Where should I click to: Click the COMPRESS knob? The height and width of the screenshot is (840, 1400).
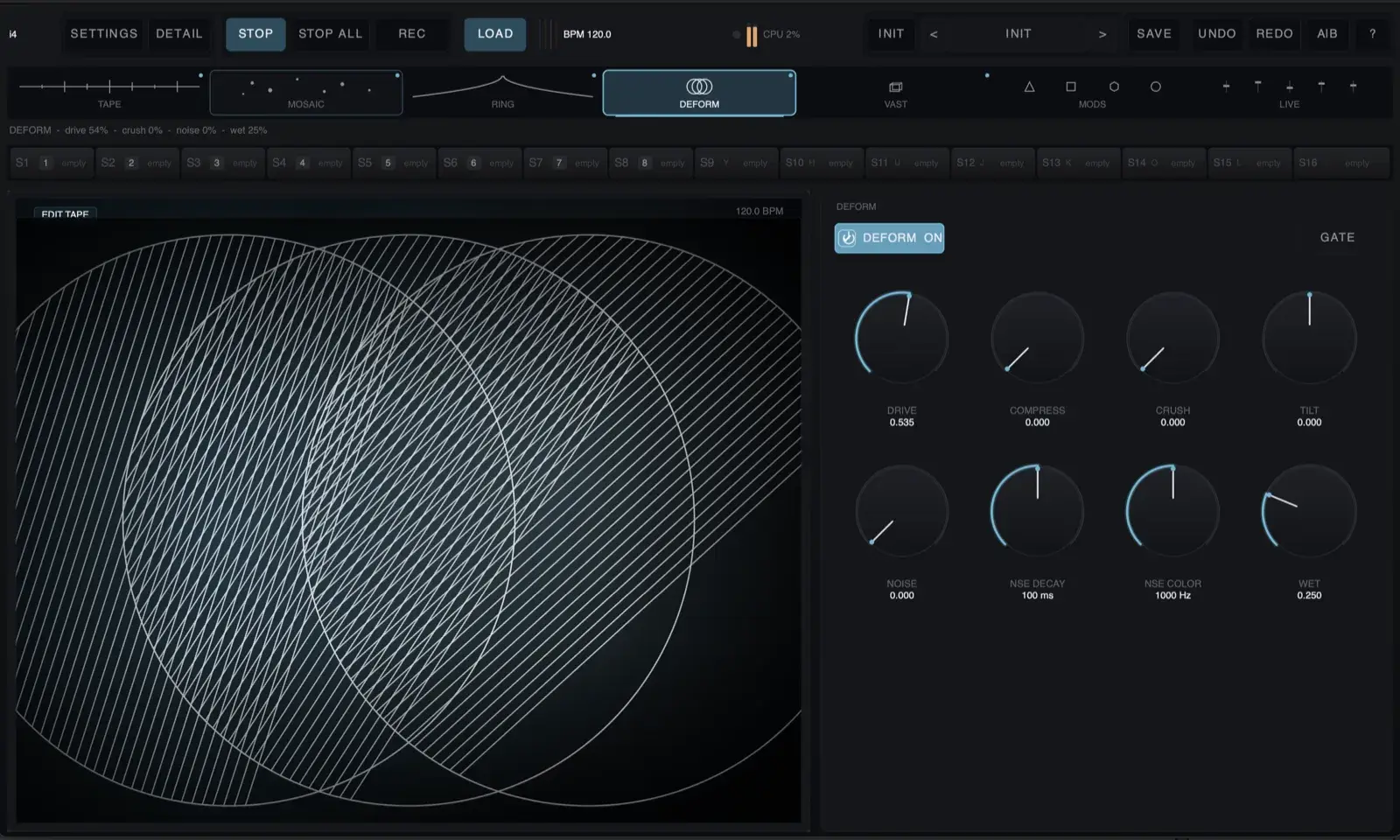tap(1037, 338)
